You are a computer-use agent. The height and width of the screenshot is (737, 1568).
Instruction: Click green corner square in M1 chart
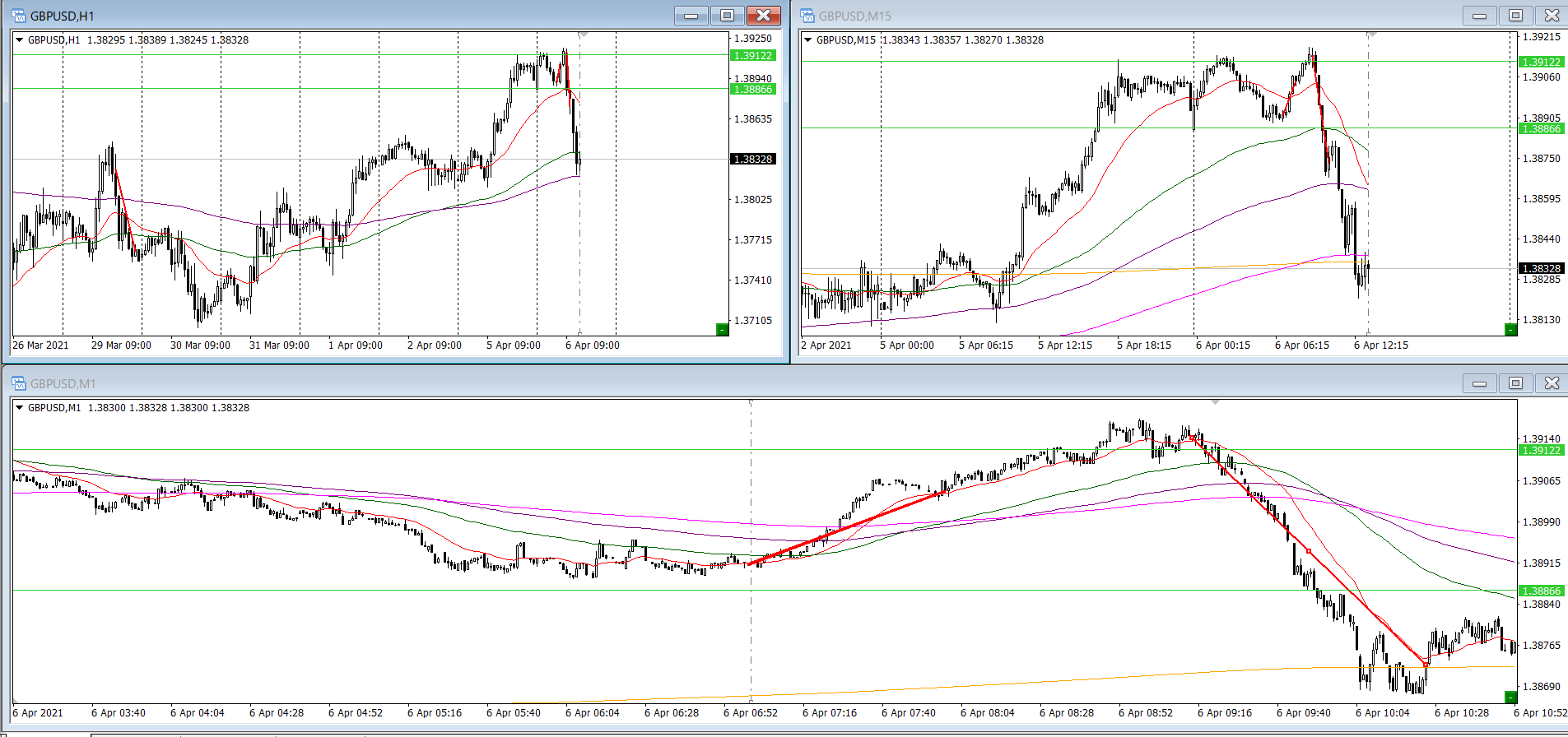(1510, 698)
